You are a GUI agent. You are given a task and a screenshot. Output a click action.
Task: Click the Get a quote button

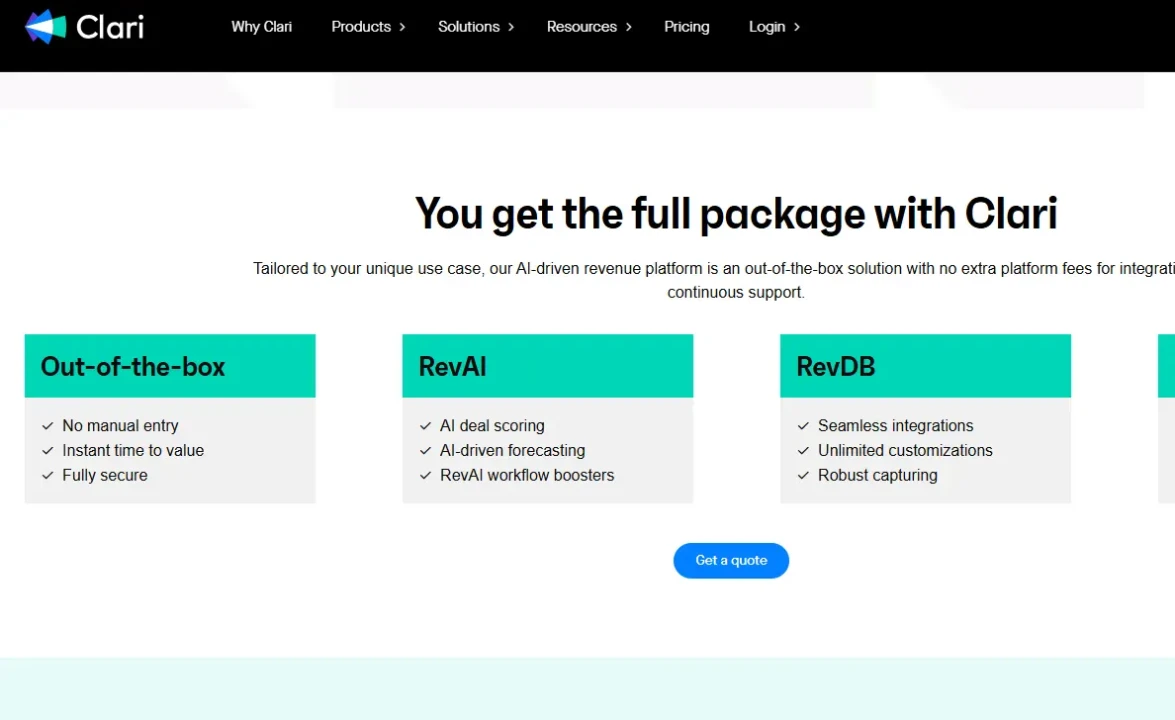pyautogui.click(x=731, y=560)
